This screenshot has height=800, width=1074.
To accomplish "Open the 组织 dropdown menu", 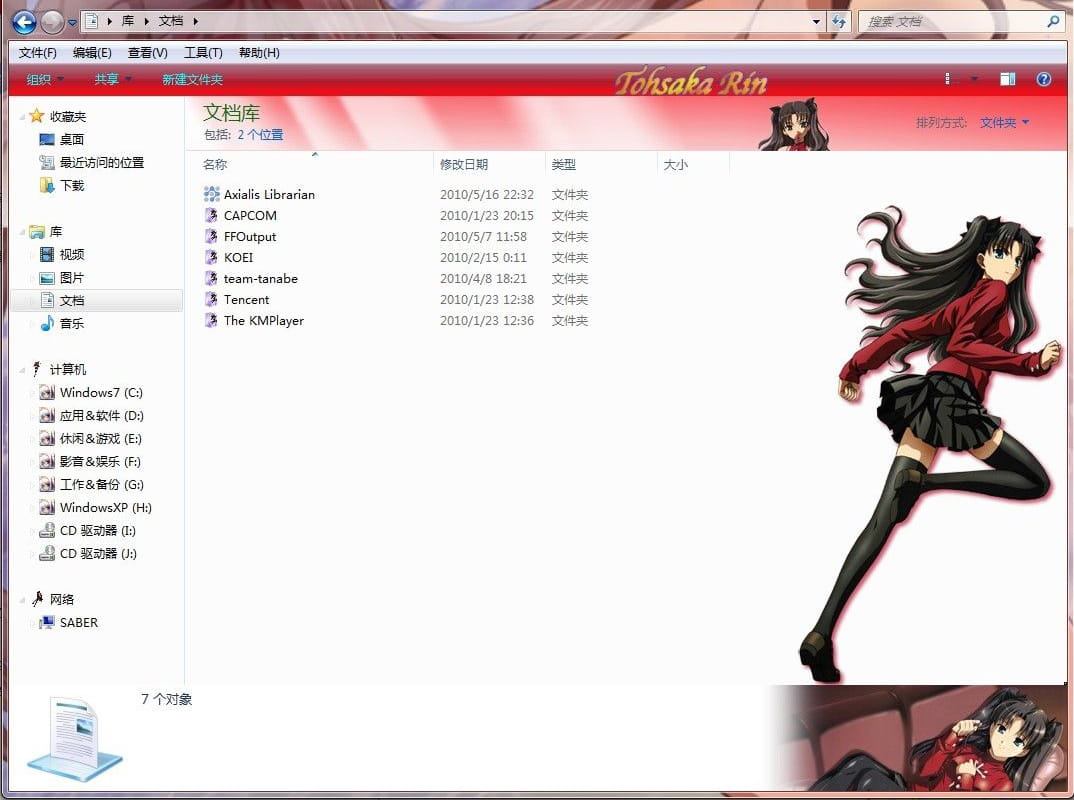I will (43, 79).
